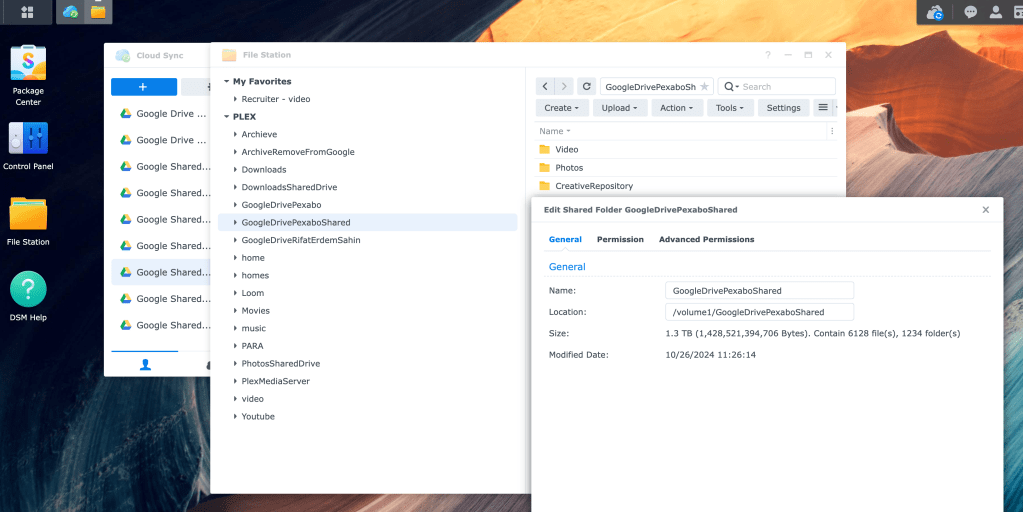Select the homes folder in the tree
Screen dimensions: 1023x512
255,275
